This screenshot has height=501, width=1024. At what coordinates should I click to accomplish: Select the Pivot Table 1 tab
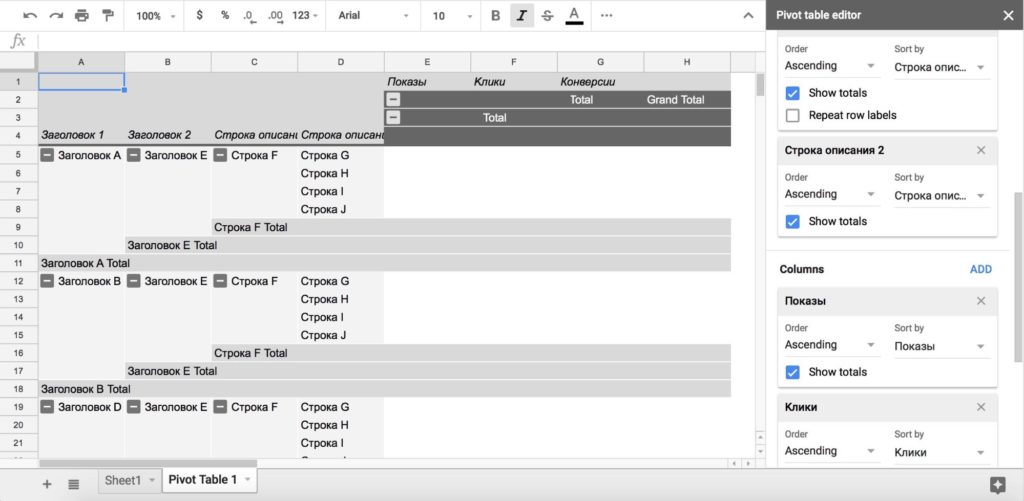coord(203,480)
